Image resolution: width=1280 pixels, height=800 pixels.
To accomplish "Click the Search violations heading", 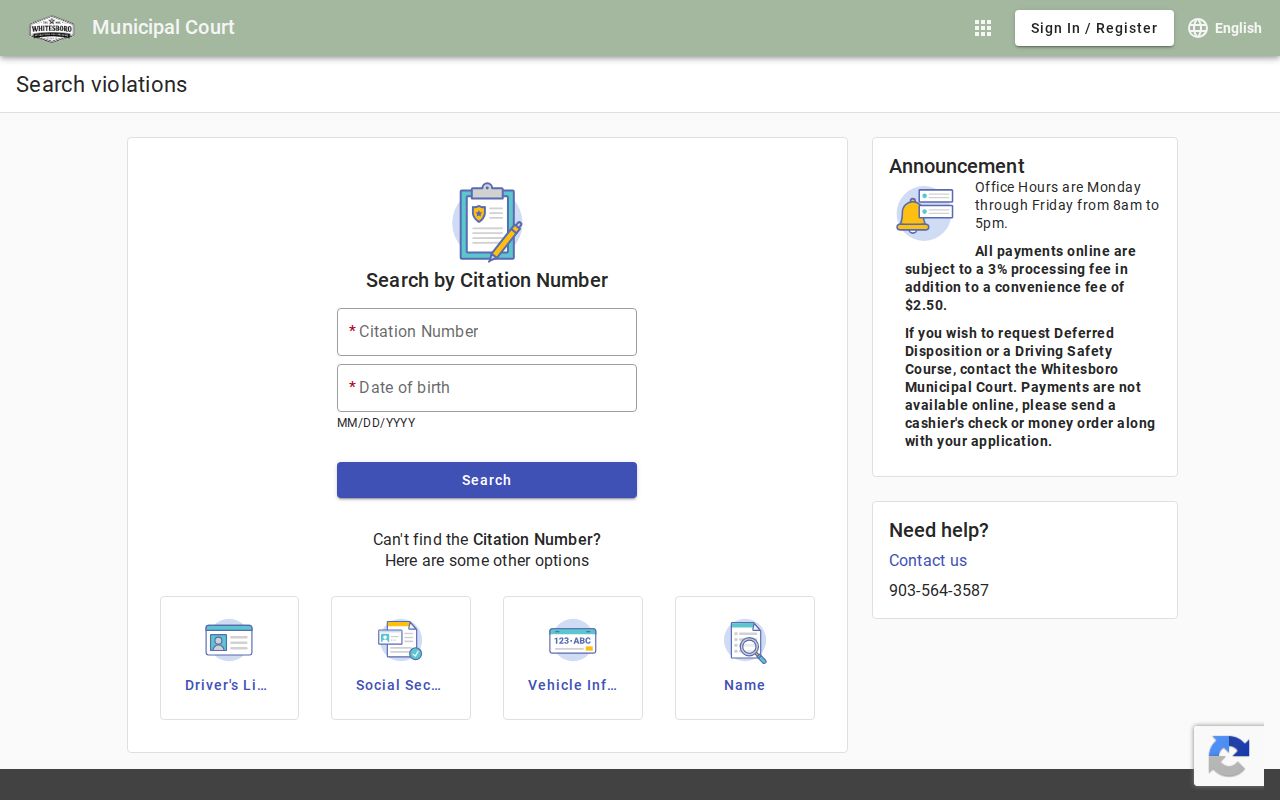I will (x=102, y=84).
